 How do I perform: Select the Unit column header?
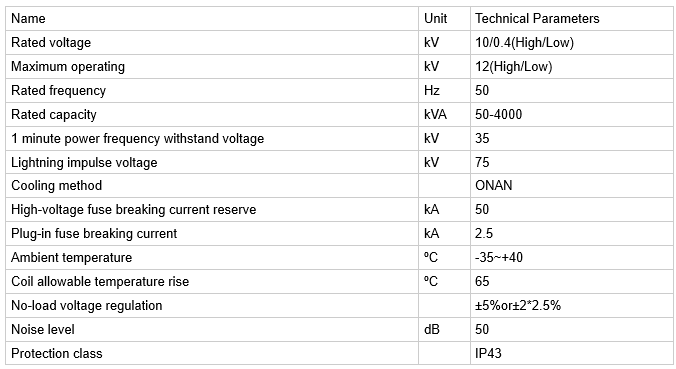tap(444, 19)
